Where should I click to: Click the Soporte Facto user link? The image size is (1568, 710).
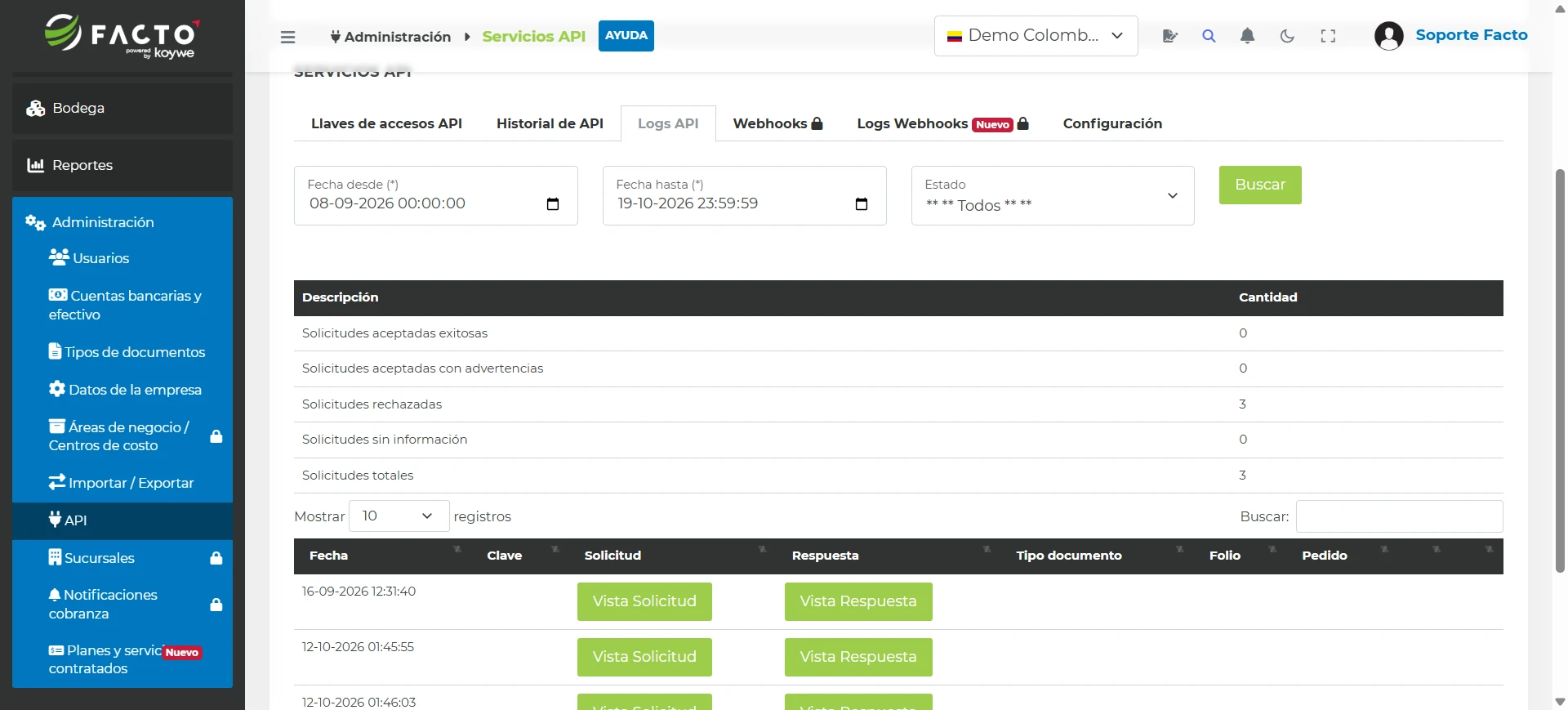tap(1472, 35)
